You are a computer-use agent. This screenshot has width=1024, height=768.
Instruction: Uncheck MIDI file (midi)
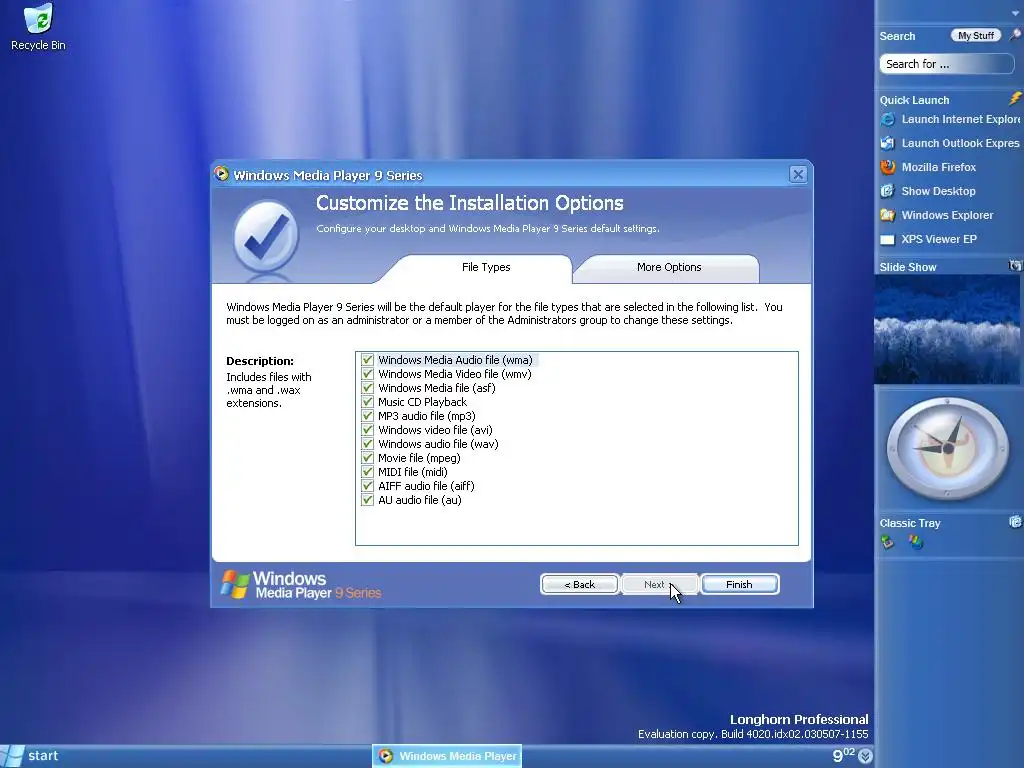tap(368, 472)
